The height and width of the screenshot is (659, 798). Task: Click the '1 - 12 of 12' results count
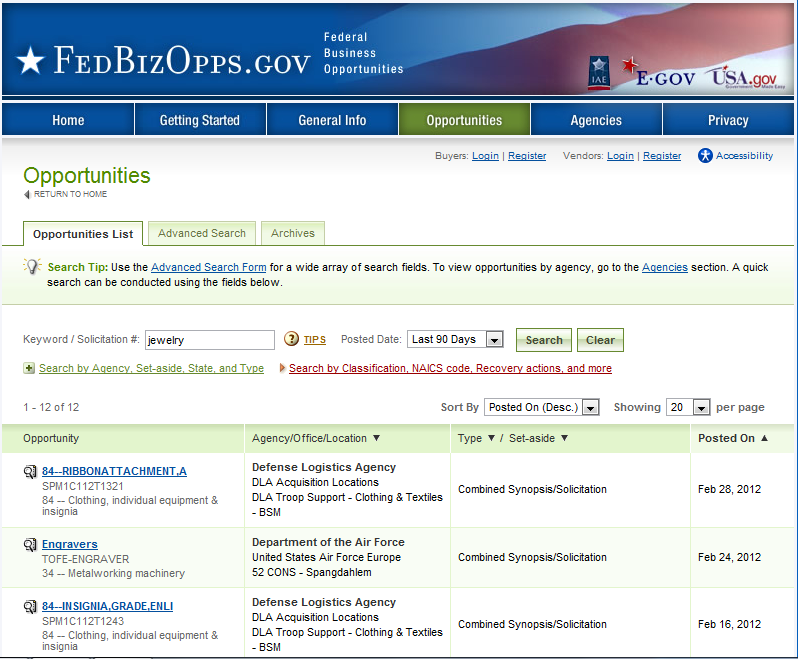tap(51, 407)
